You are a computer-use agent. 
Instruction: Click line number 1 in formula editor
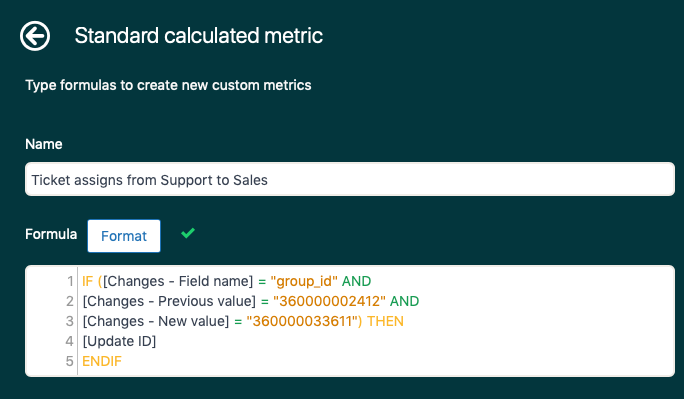pyautogui.click(x=70, y=281)
